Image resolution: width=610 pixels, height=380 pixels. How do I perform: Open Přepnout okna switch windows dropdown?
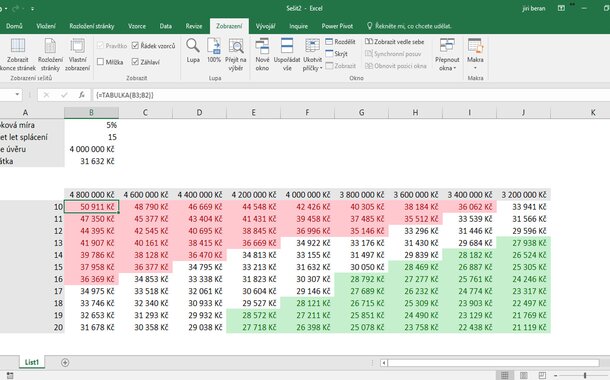[447, 54]
